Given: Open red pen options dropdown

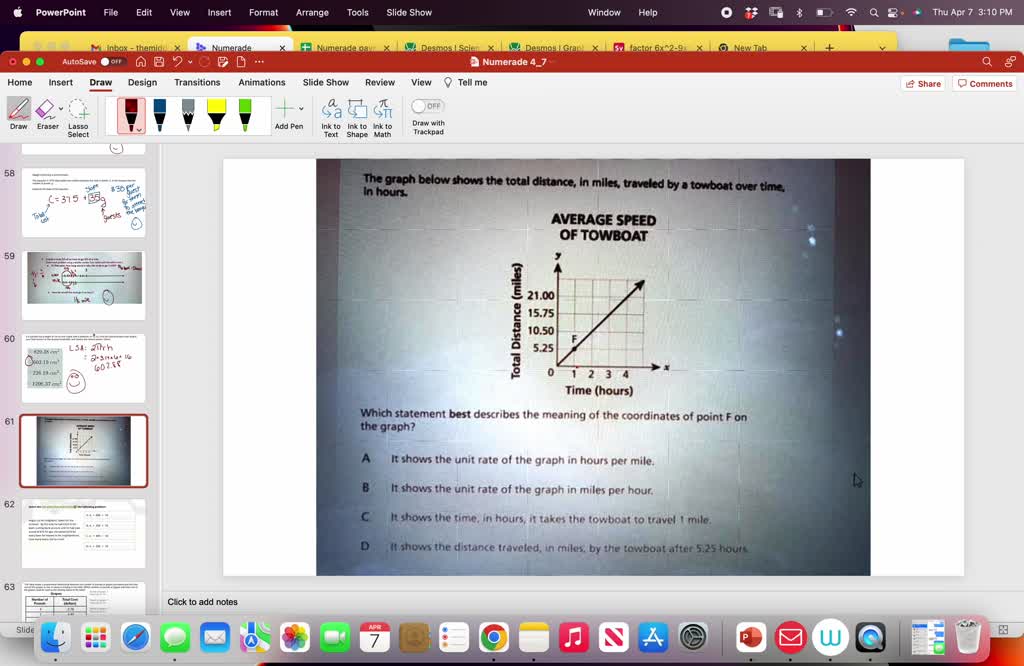Looking at the screenshot, I should pyautogui.click(x=139, y=129).
